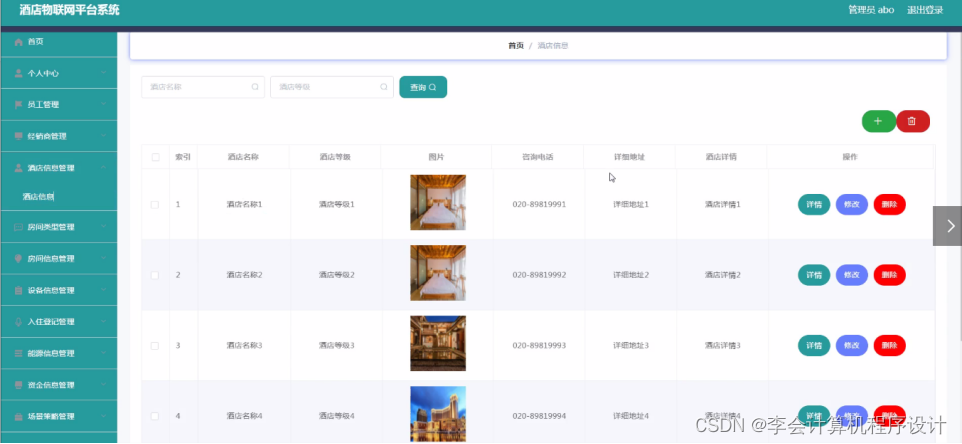962x444 pixels.
Task: Expand the 经销商管理 chevron
Action: (x=103, y=136)
